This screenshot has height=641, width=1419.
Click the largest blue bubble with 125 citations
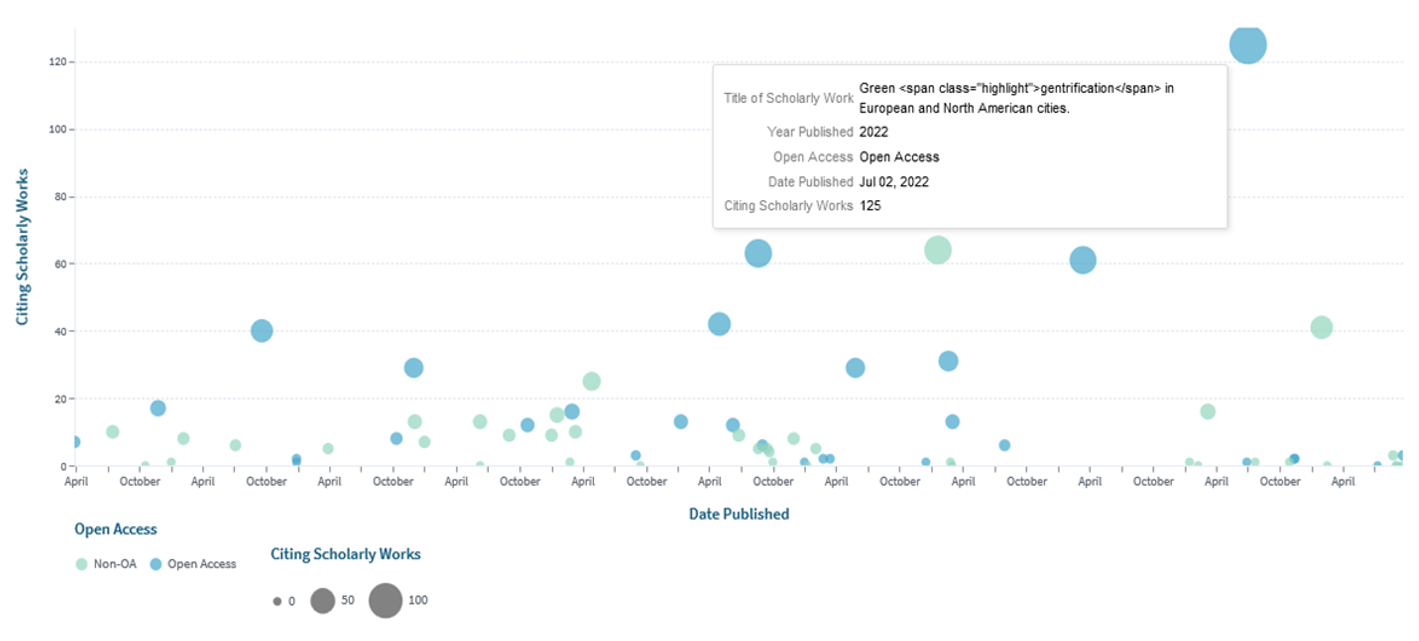point(1247,45)
